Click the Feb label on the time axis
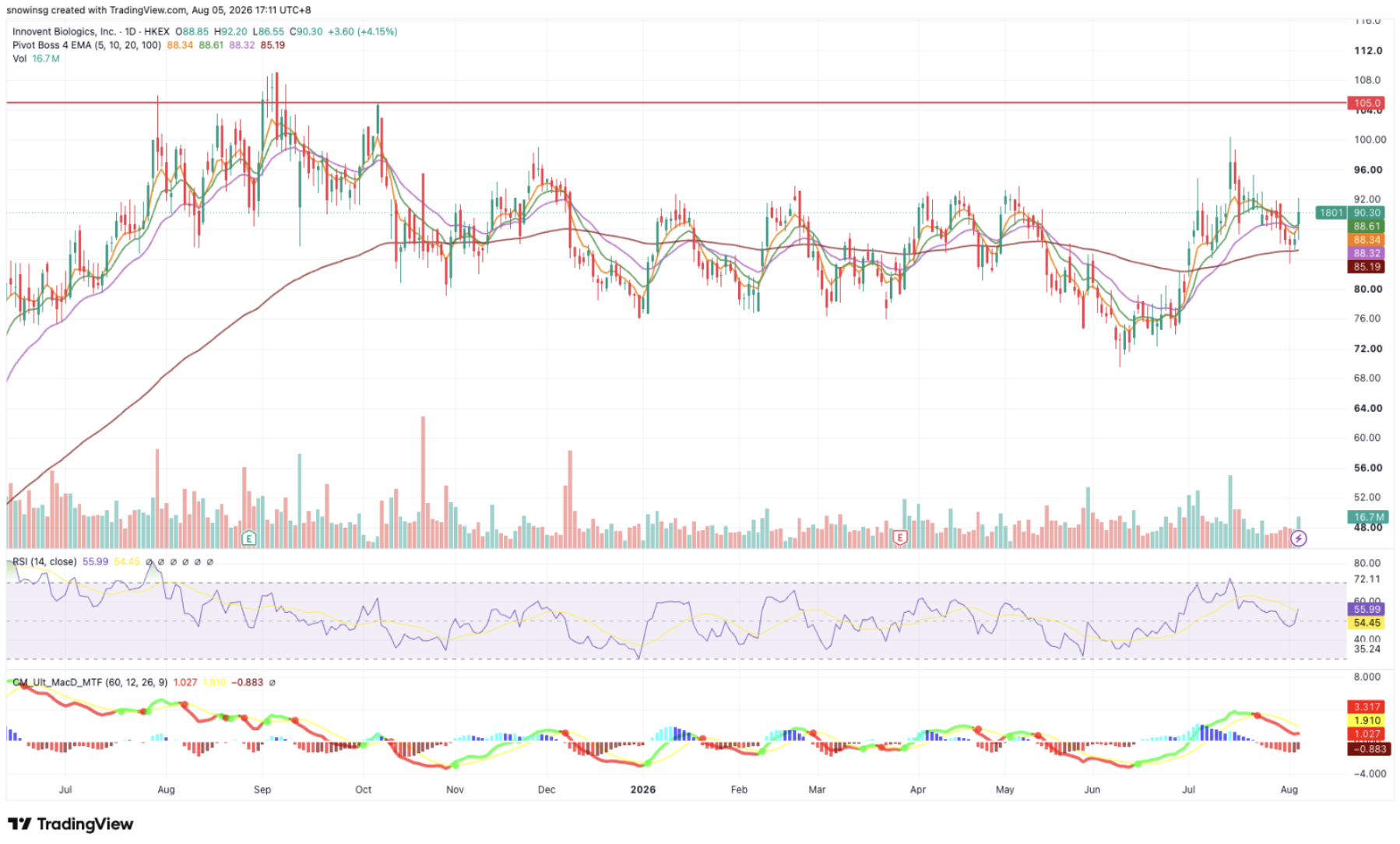The width and height of the screenshot is (1400, 844). tap(739, 789)
